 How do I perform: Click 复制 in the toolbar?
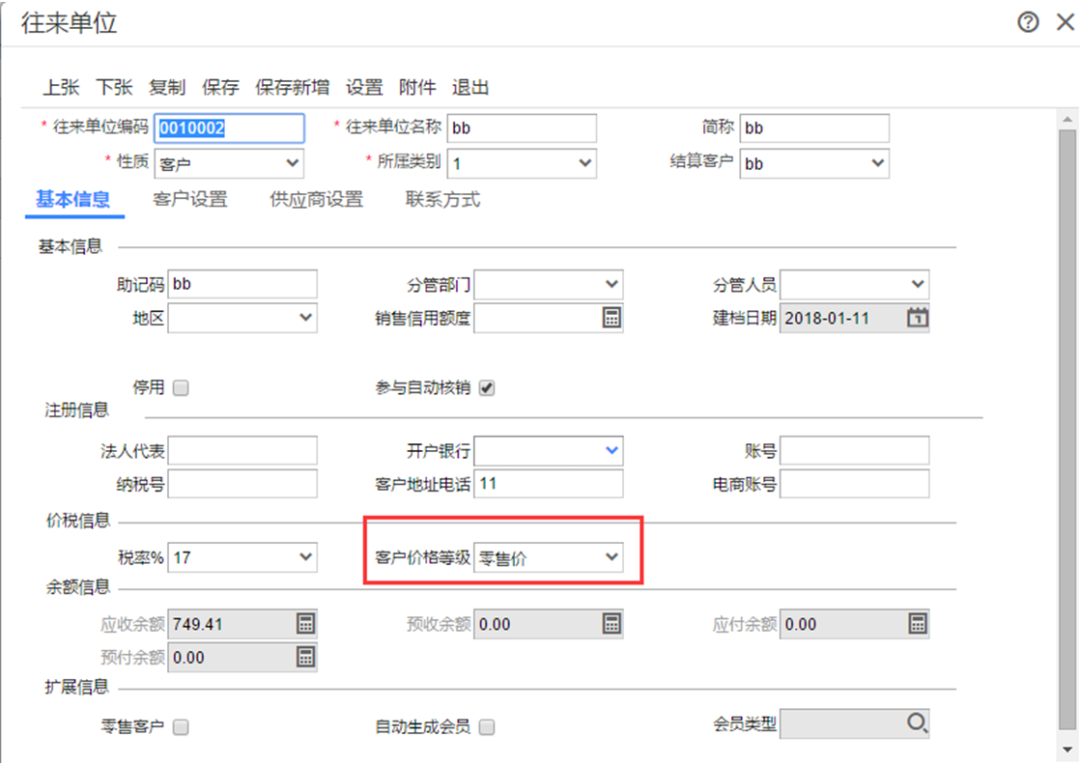tap(167, 87)
